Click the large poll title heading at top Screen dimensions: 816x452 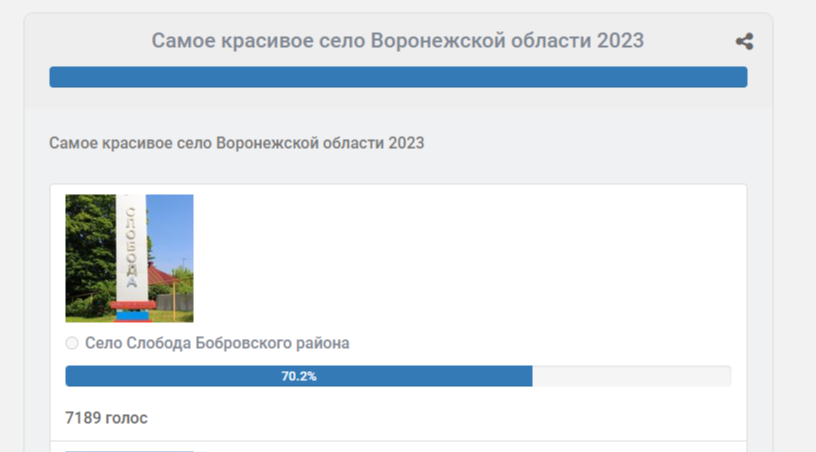398,41
